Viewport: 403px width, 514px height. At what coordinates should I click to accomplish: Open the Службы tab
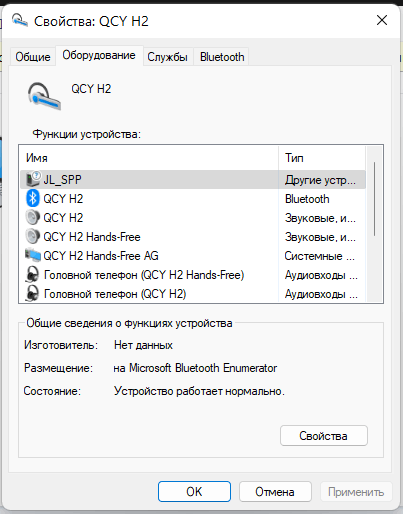pyautogui.click(x=167, y=57)
